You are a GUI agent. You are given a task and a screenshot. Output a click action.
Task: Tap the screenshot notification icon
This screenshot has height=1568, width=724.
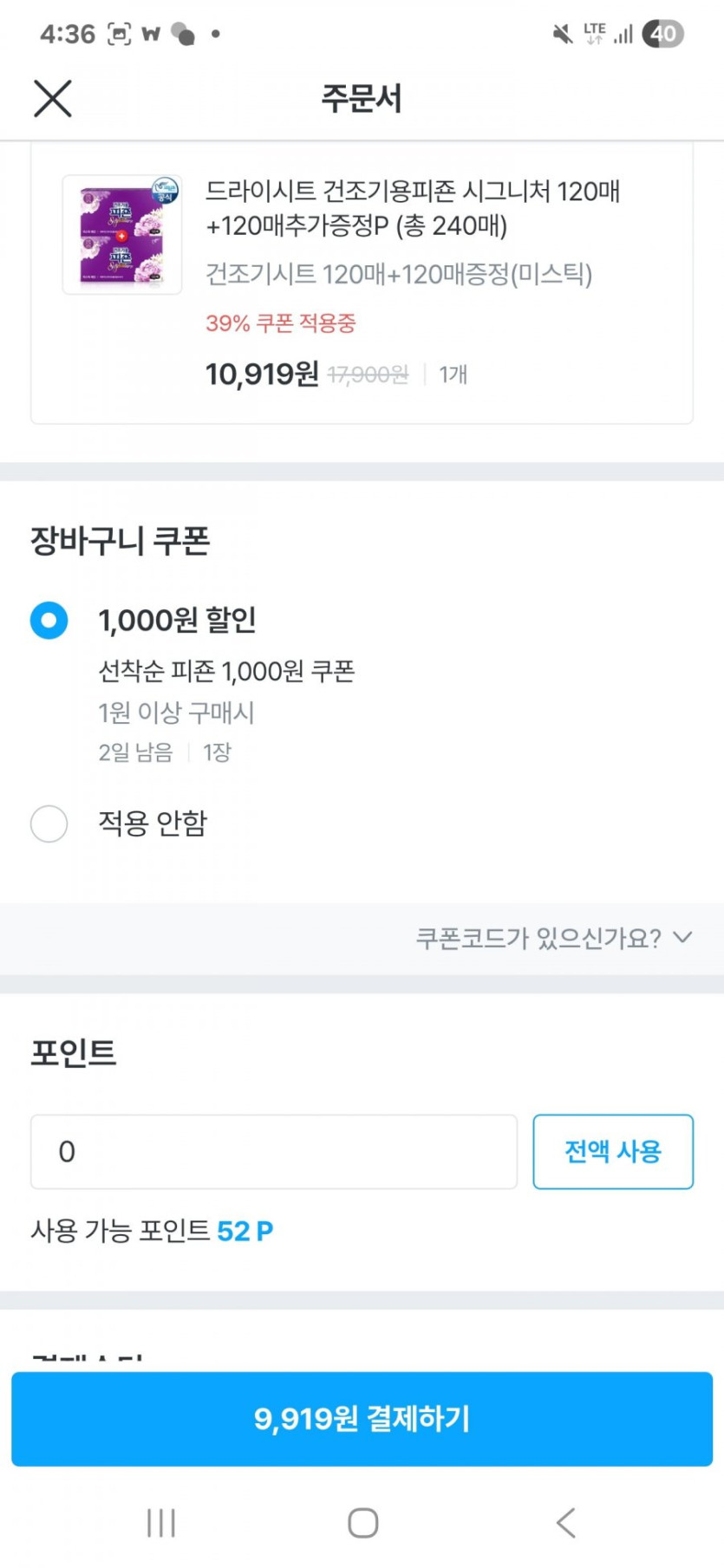pyautogui.click(x=119, y=34)
